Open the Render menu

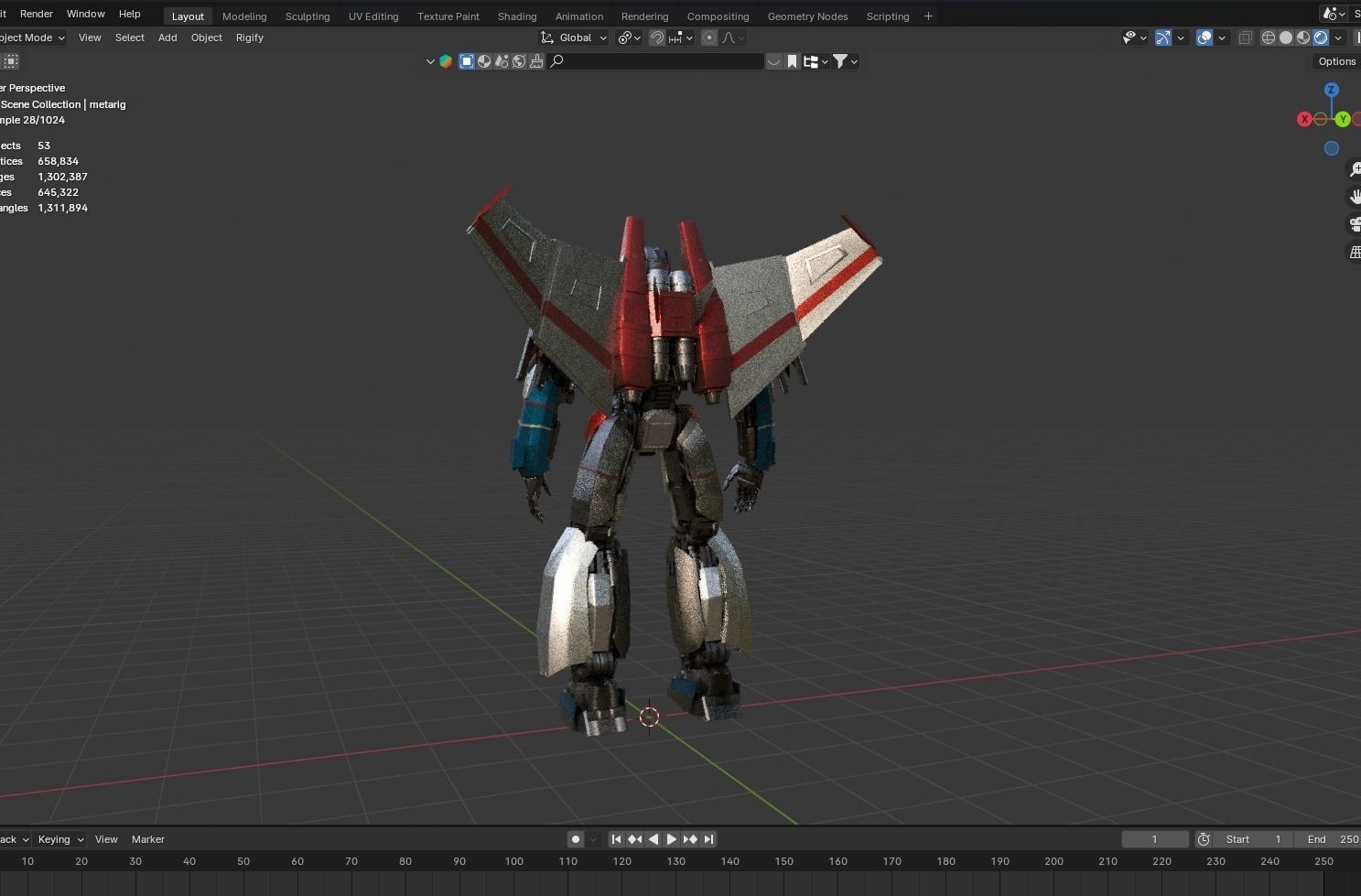[x=37, y=14]
